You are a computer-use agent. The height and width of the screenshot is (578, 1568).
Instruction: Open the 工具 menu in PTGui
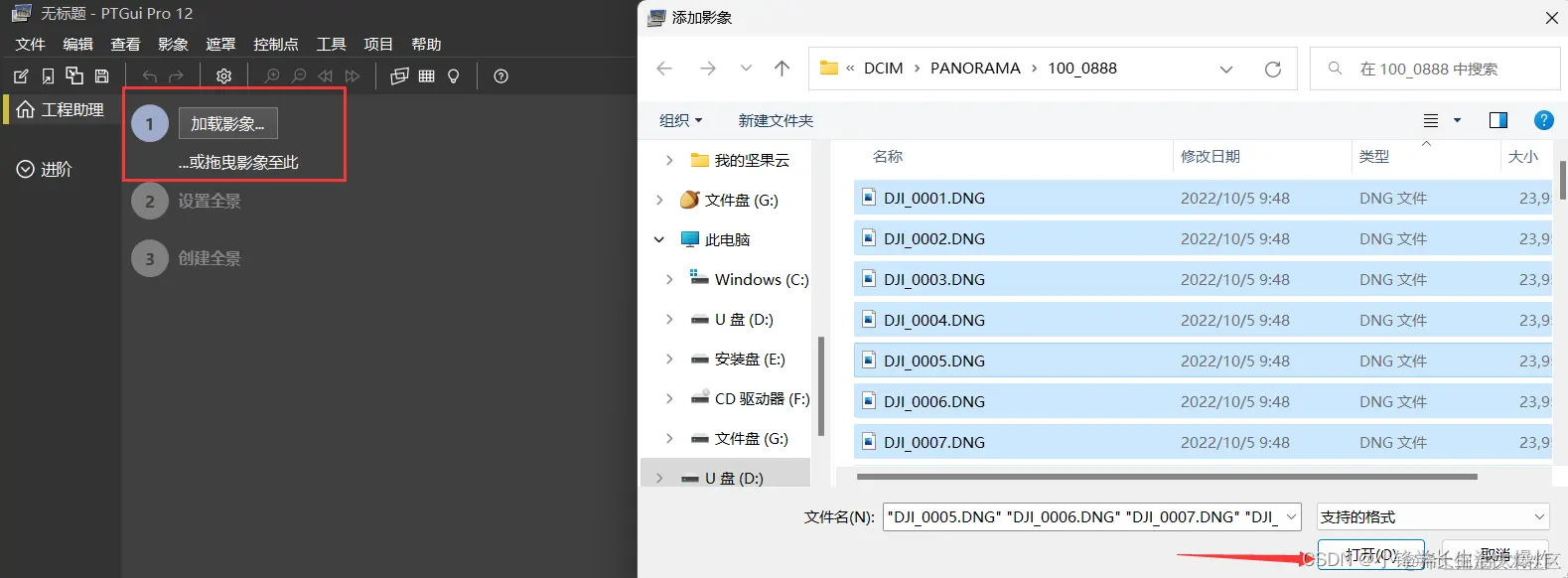pos(331,44)
